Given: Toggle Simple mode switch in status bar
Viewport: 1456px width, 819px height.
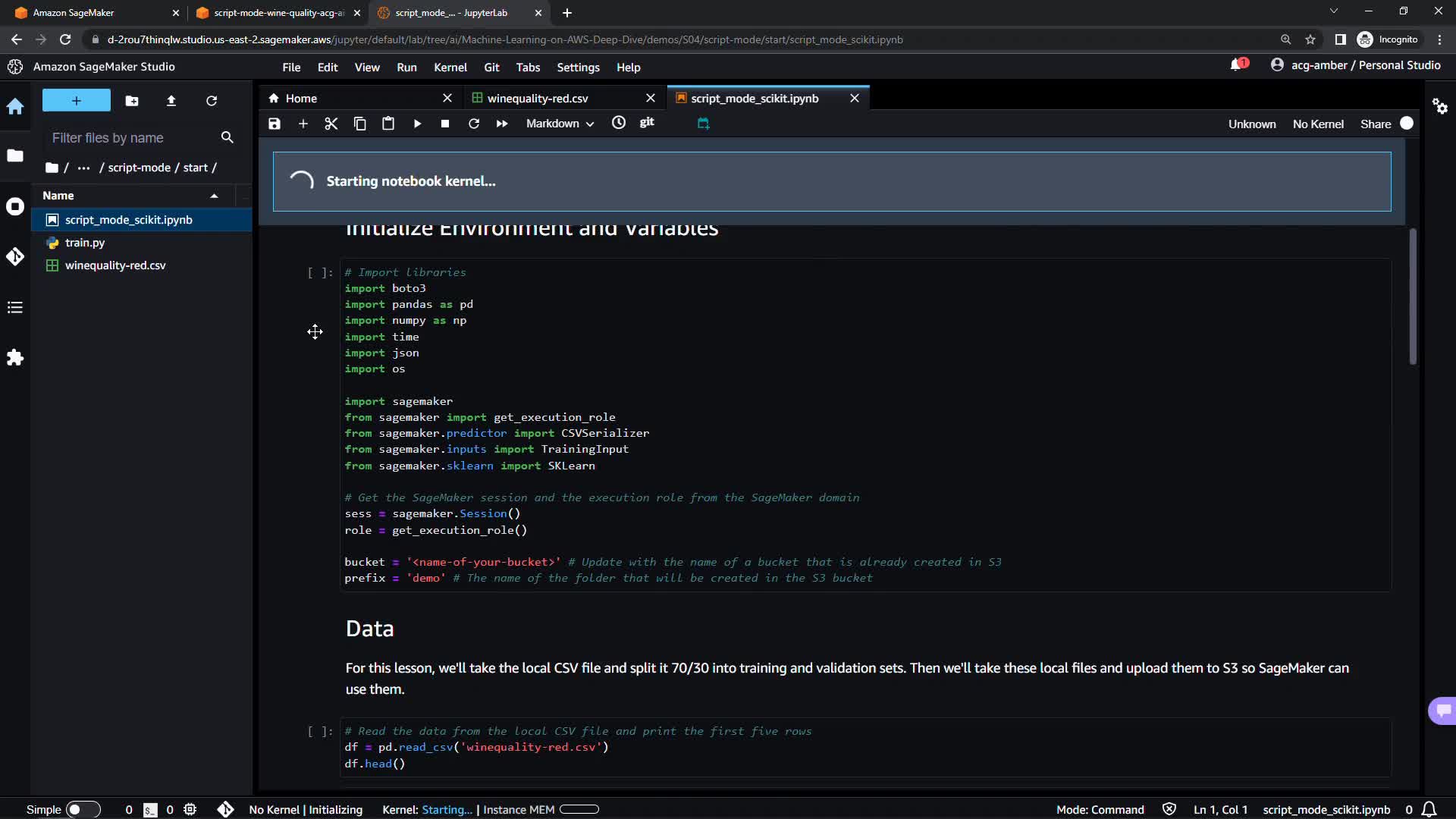Looking at the screenshot, I should (83, 809).
